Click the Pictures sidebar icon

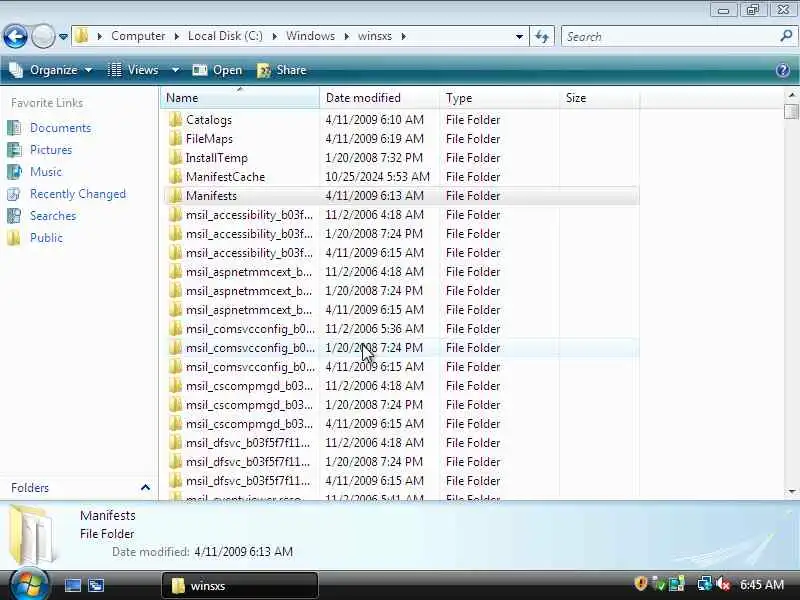click(14, 149)
